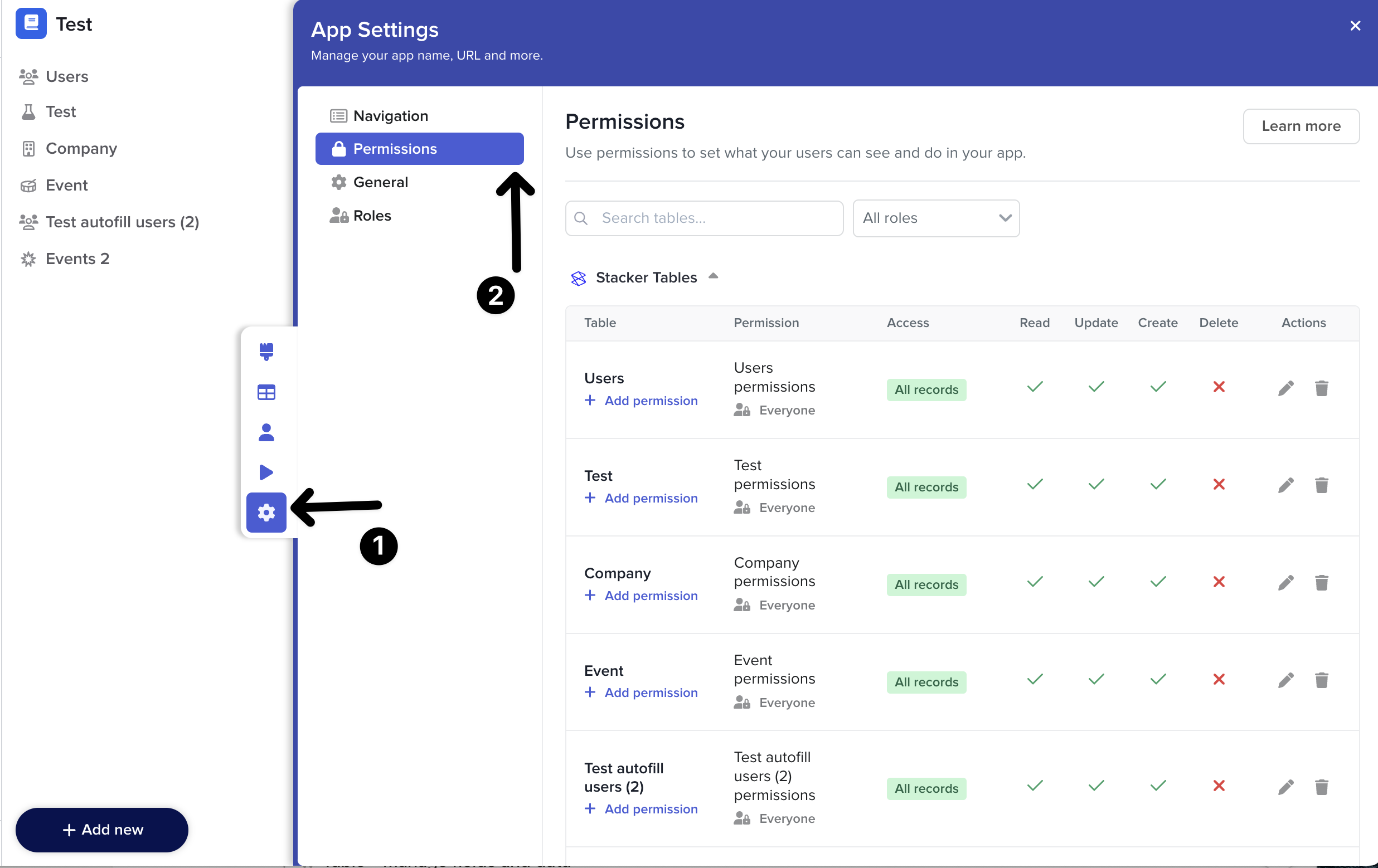The image size is (1378, 868).
Task: Click the user profile icon in side toolbar
Action: (266, 432)
